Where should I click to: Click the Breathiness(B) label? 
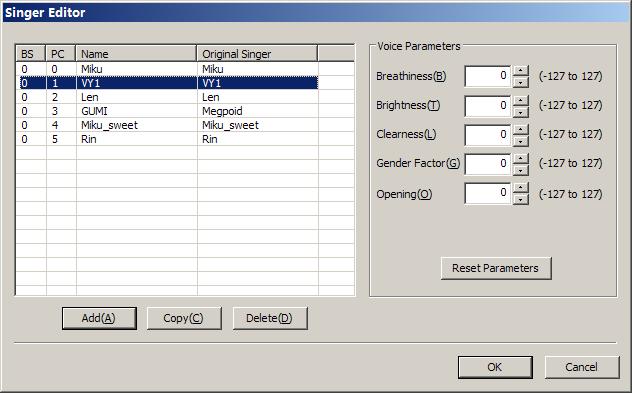coord(411,76)
